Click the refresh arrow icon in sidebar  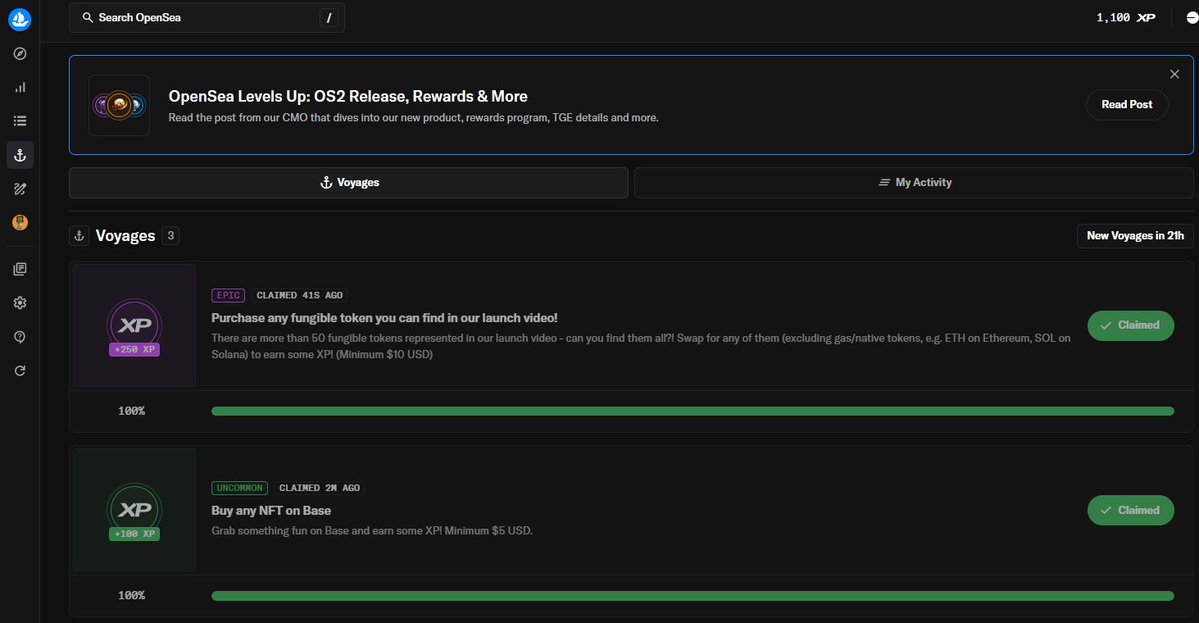pyautogui.click(x=20, y=371)
